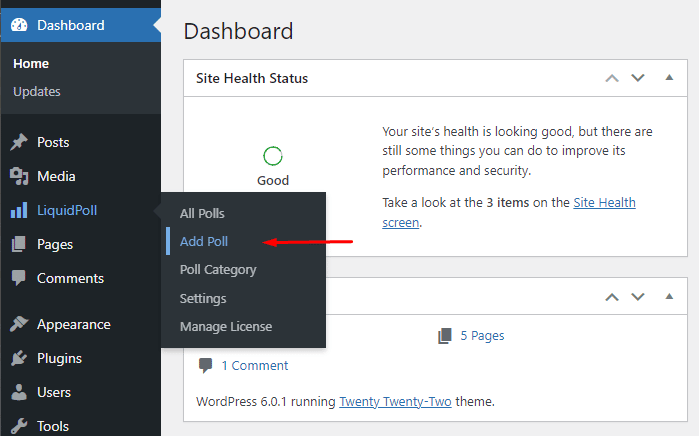Open Poll Category in the submenu
Screen dimensions: 699x436
(218, 270)
